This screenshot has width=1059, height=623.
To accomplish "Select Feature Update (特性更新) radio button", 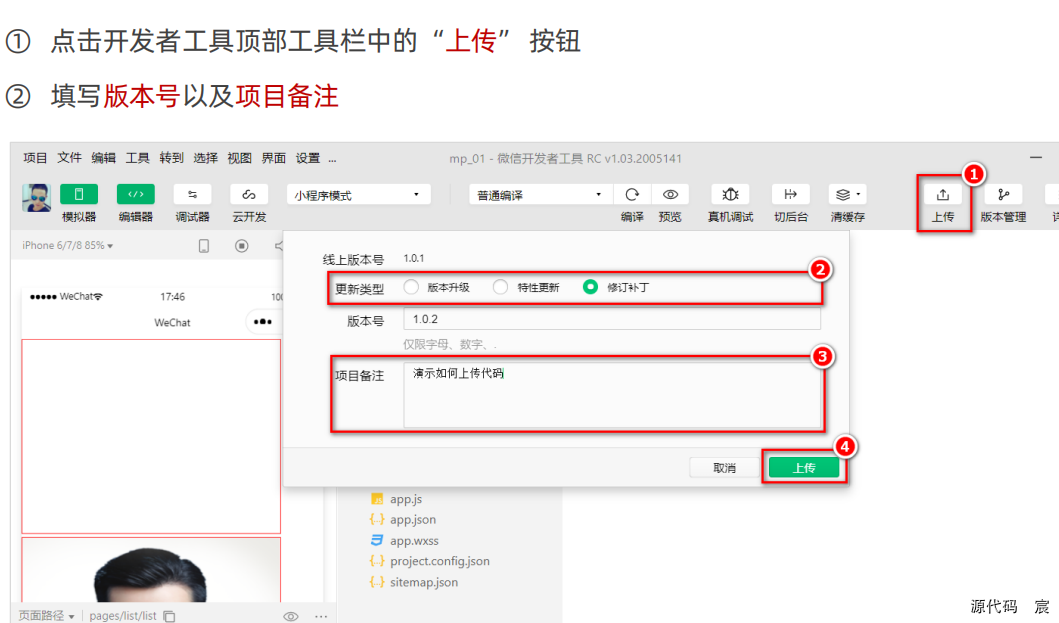I will point(500,287).
